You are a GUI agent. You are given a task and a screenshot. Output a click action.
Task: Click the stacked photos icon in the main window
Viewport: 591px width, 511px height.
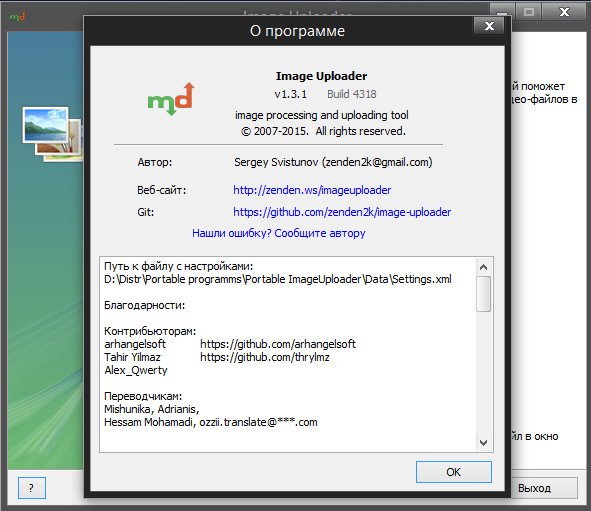click(x=52, y=135)
